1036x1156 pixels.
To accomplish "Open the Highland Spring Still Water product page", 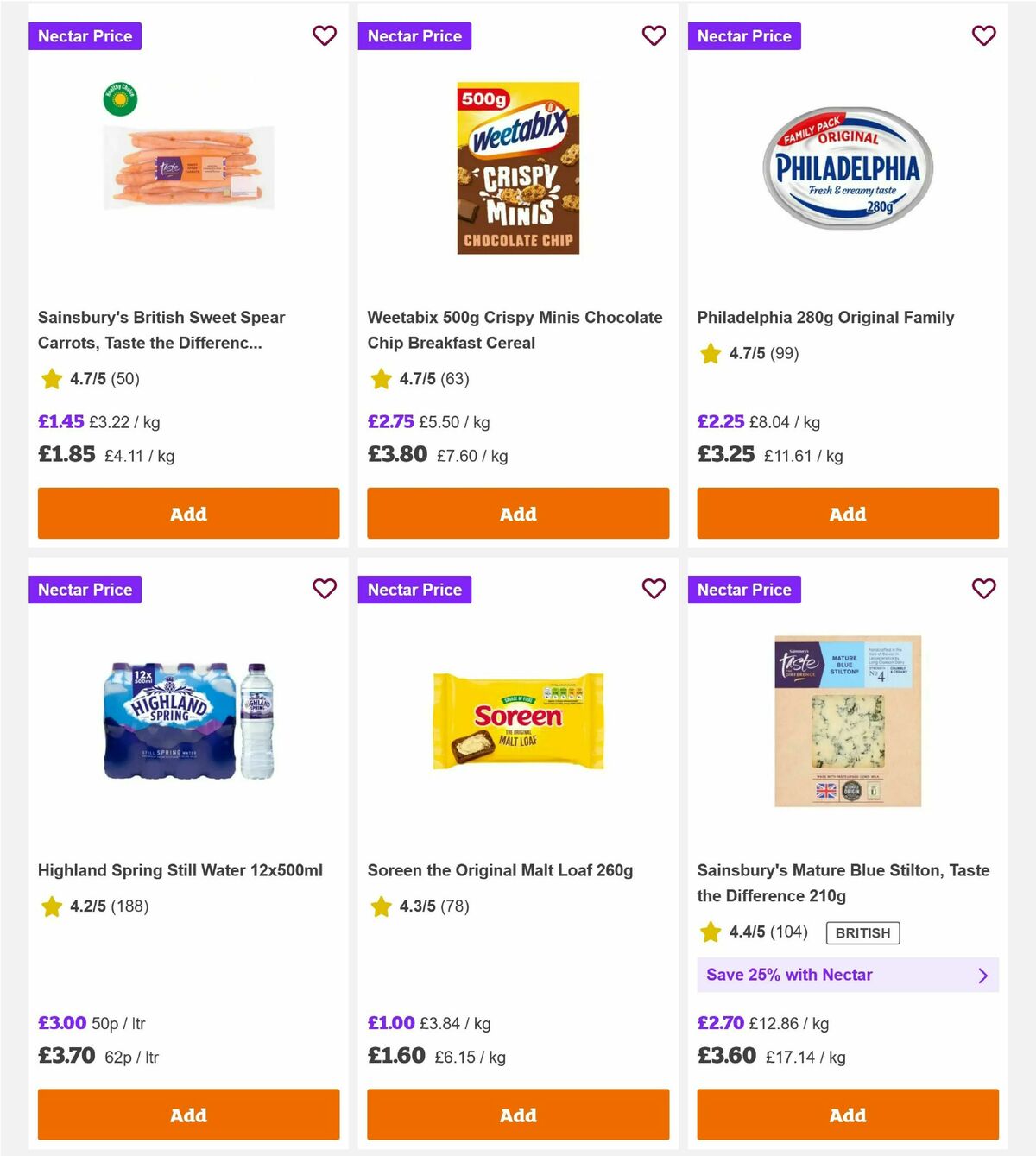I will coord(182,870).
